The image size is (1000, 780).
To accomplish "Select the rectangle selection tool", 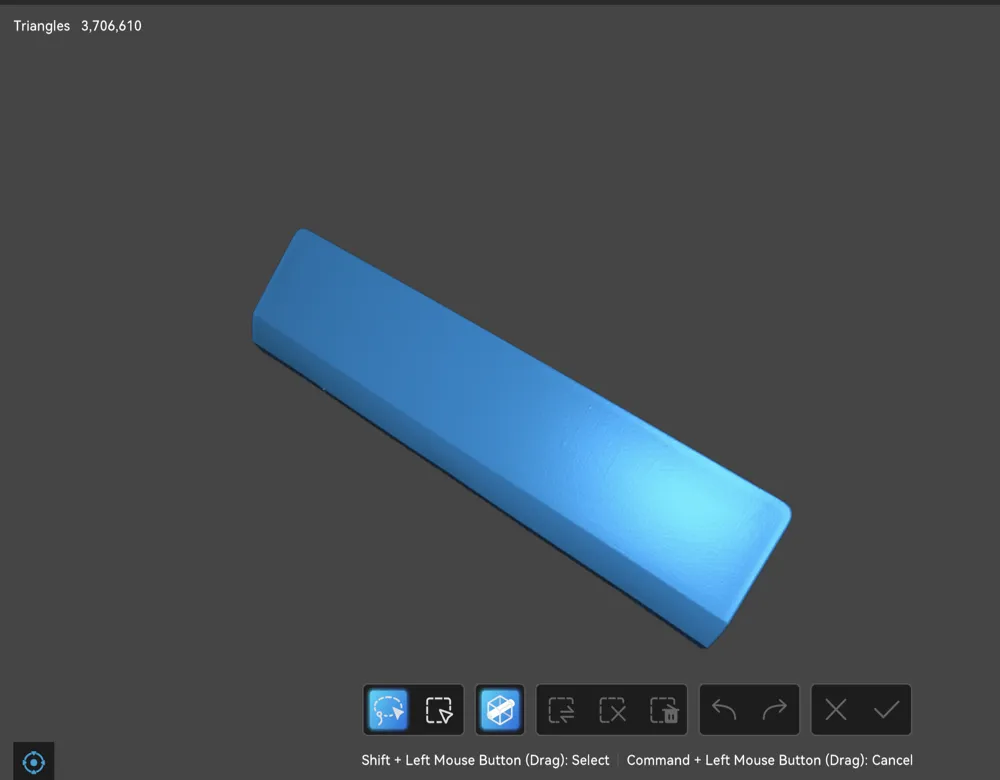I will [x=439, y=709].
